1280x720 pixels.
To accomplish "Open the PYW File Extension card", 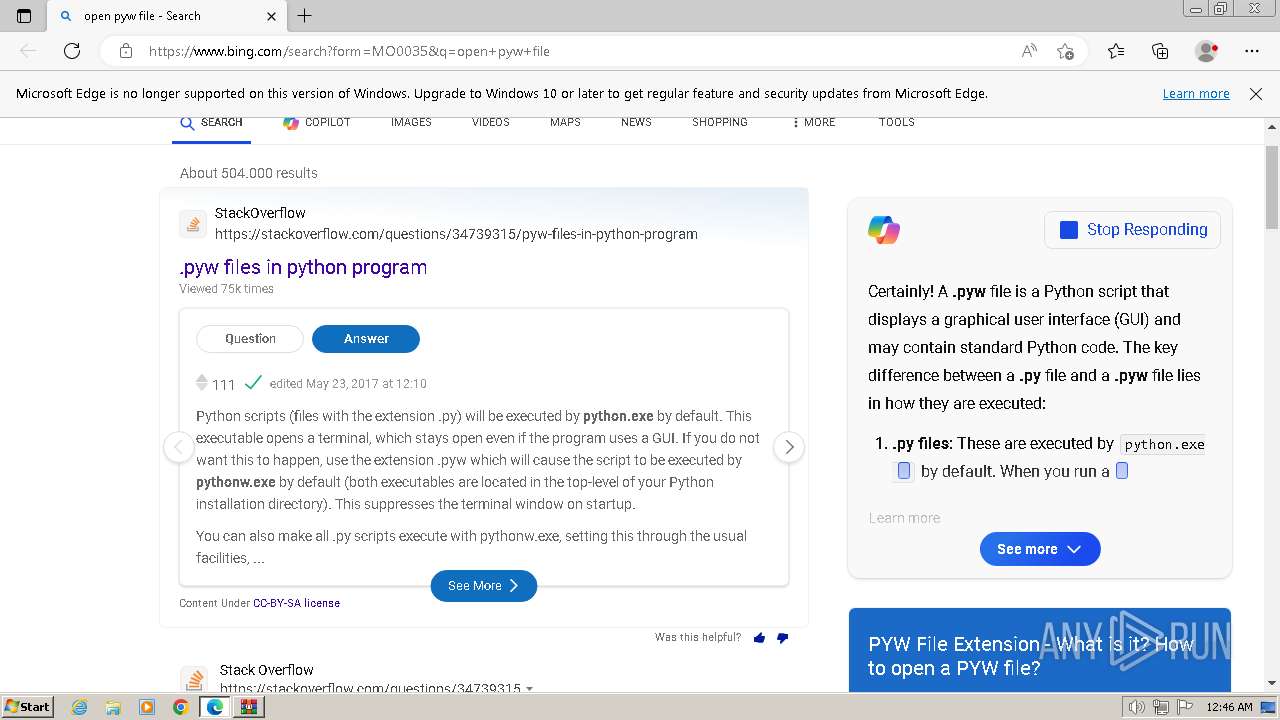I will pos(1040,650).
